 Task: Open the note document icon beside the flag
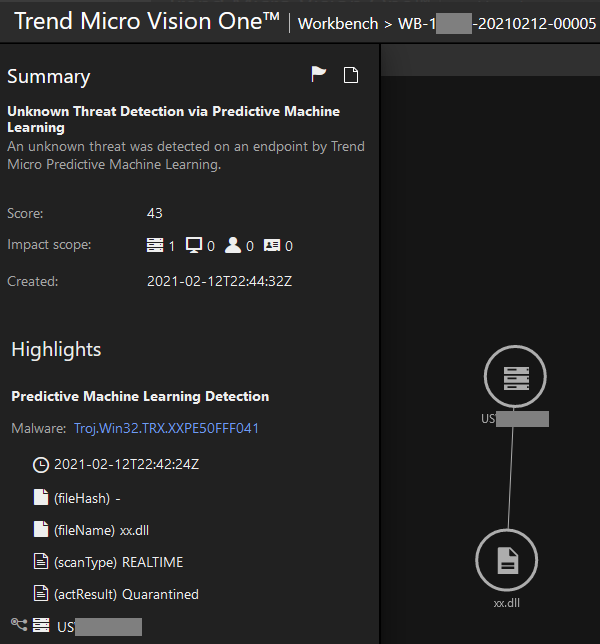pos(350,75)
